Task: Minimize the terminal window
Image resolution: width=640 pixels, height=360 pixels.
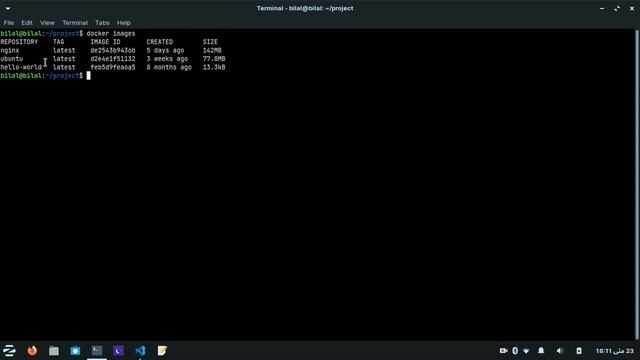Action: (602, 8)
